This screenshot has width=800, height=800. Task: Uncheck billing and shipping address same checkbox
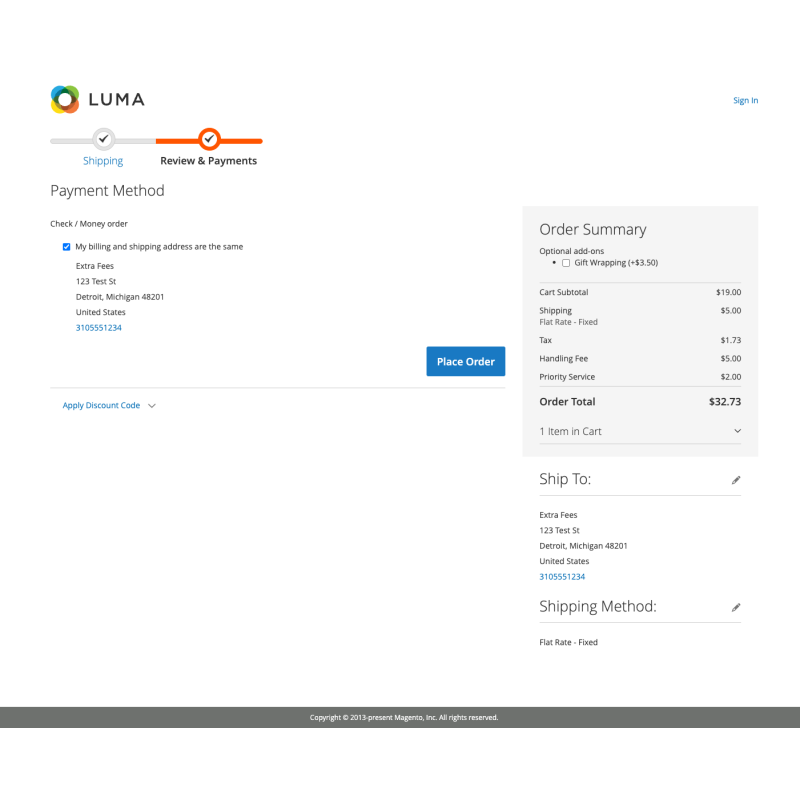click(x=66, y=247)
